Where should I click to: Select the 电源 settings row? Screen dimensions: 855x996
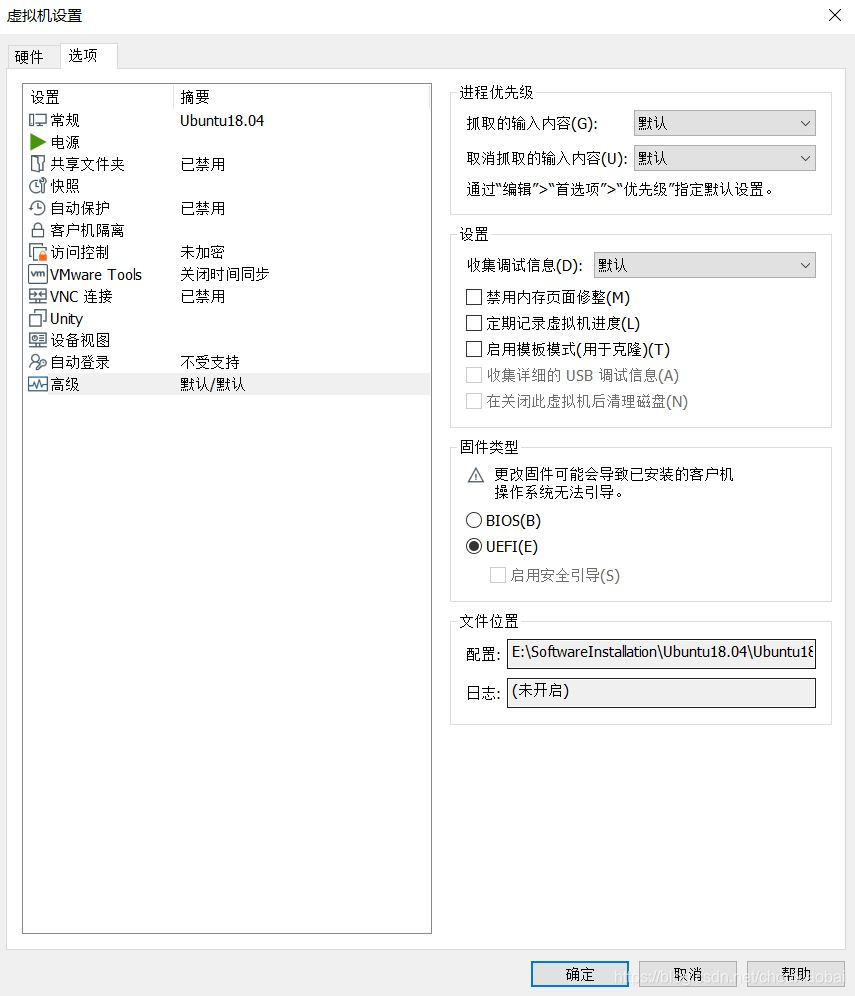227,142
